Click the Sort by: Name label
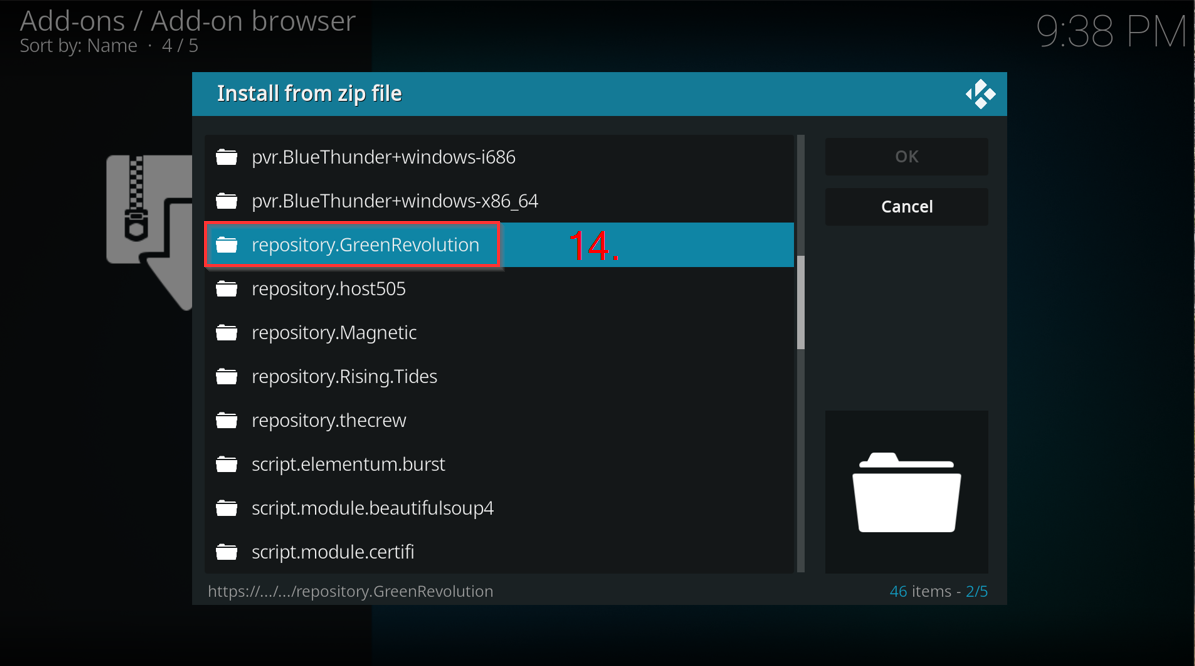The image size is (1195, 666). [78, 46]
